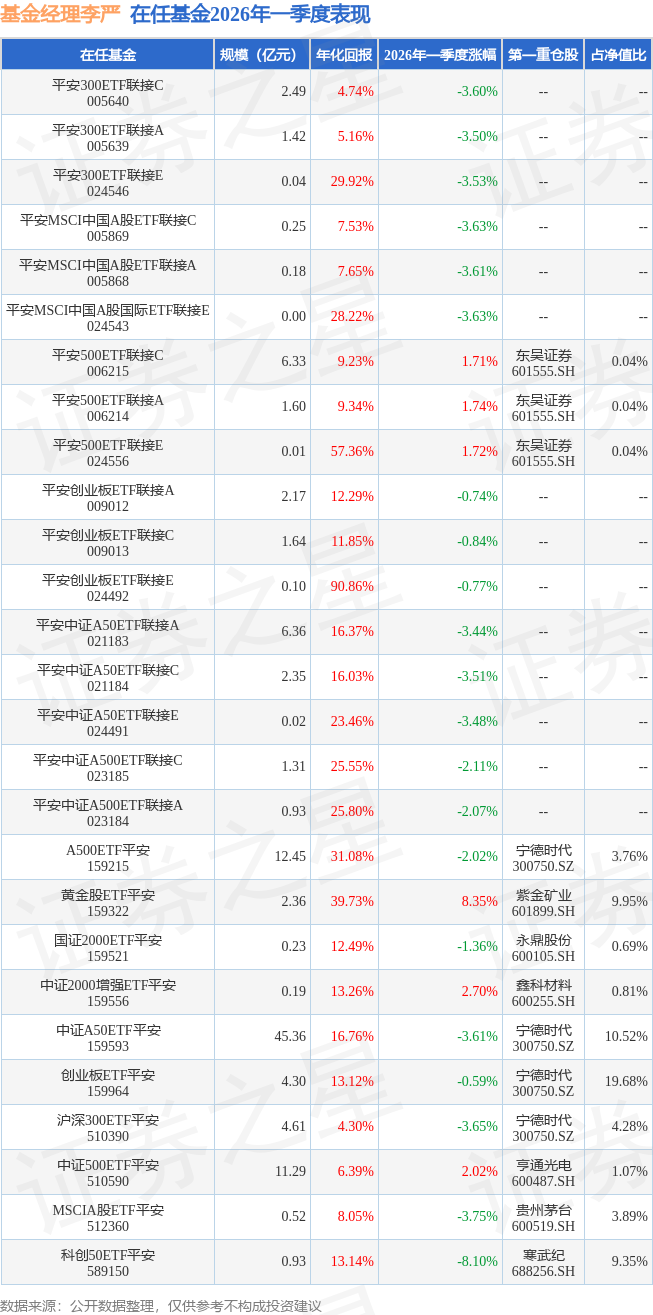Viewport: 653px width, 1315px height.
Task: Click the 2026年一季度涨幅 column header
Action: point(439,55)
